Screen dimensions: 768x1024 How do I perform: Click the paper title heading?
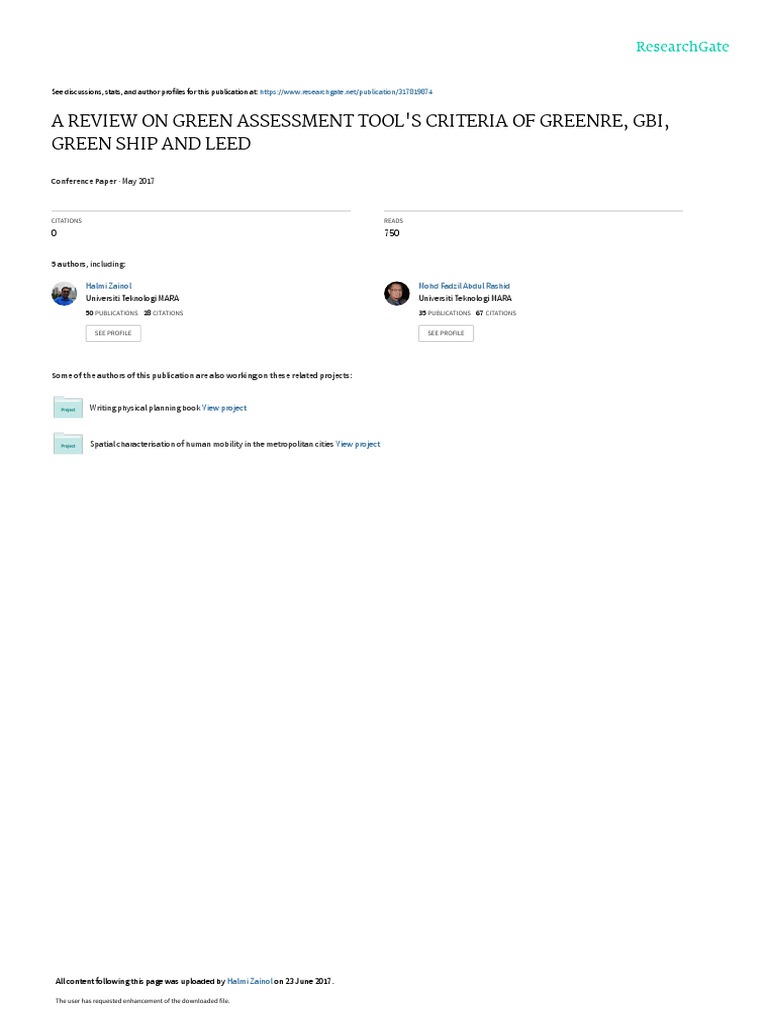[x=360, y=132]
